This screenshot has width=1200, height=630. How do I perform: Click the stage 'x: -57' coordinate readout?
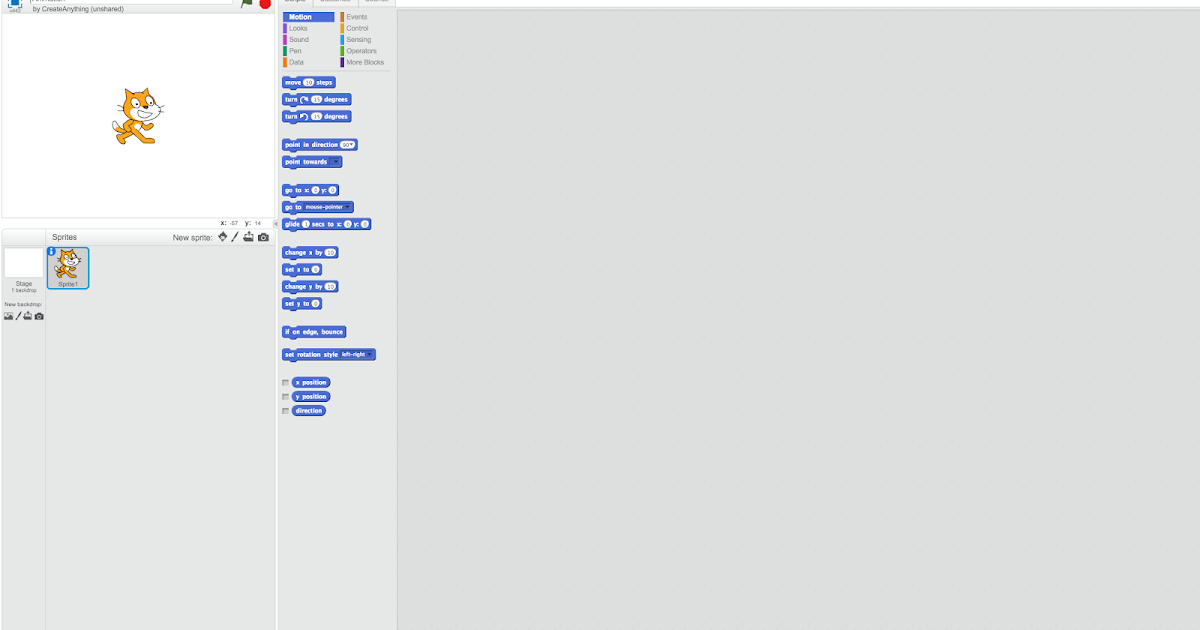pyautogui.click(x=229, y=223)
